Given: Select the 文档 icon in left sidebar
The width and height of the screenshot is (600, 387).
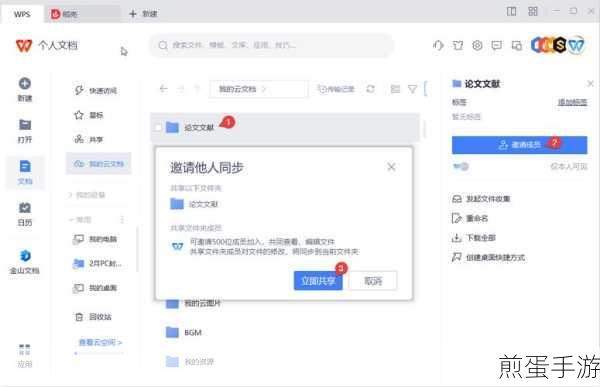Looking at the screenshot, I should pyautogui.click(x=25, y=167).
